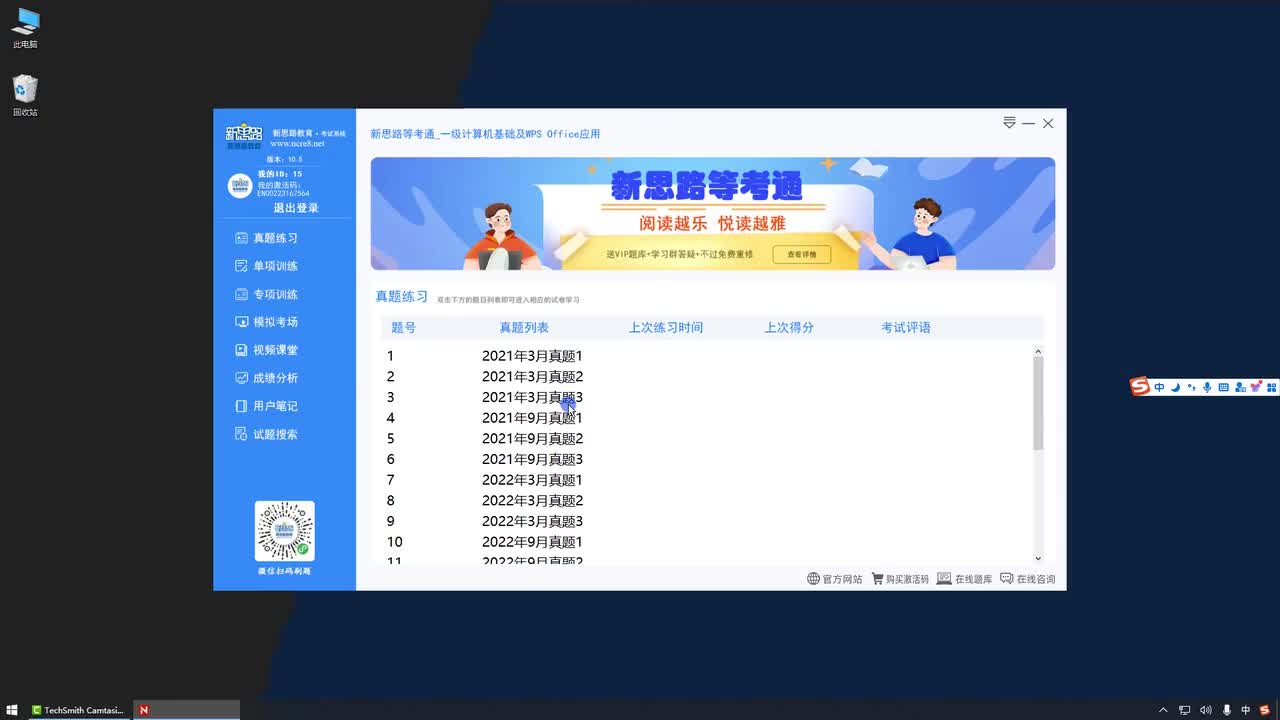This screenshot has height=720, width=1280.
Task: Open the 在线题库 link
Action: [965, 579]
